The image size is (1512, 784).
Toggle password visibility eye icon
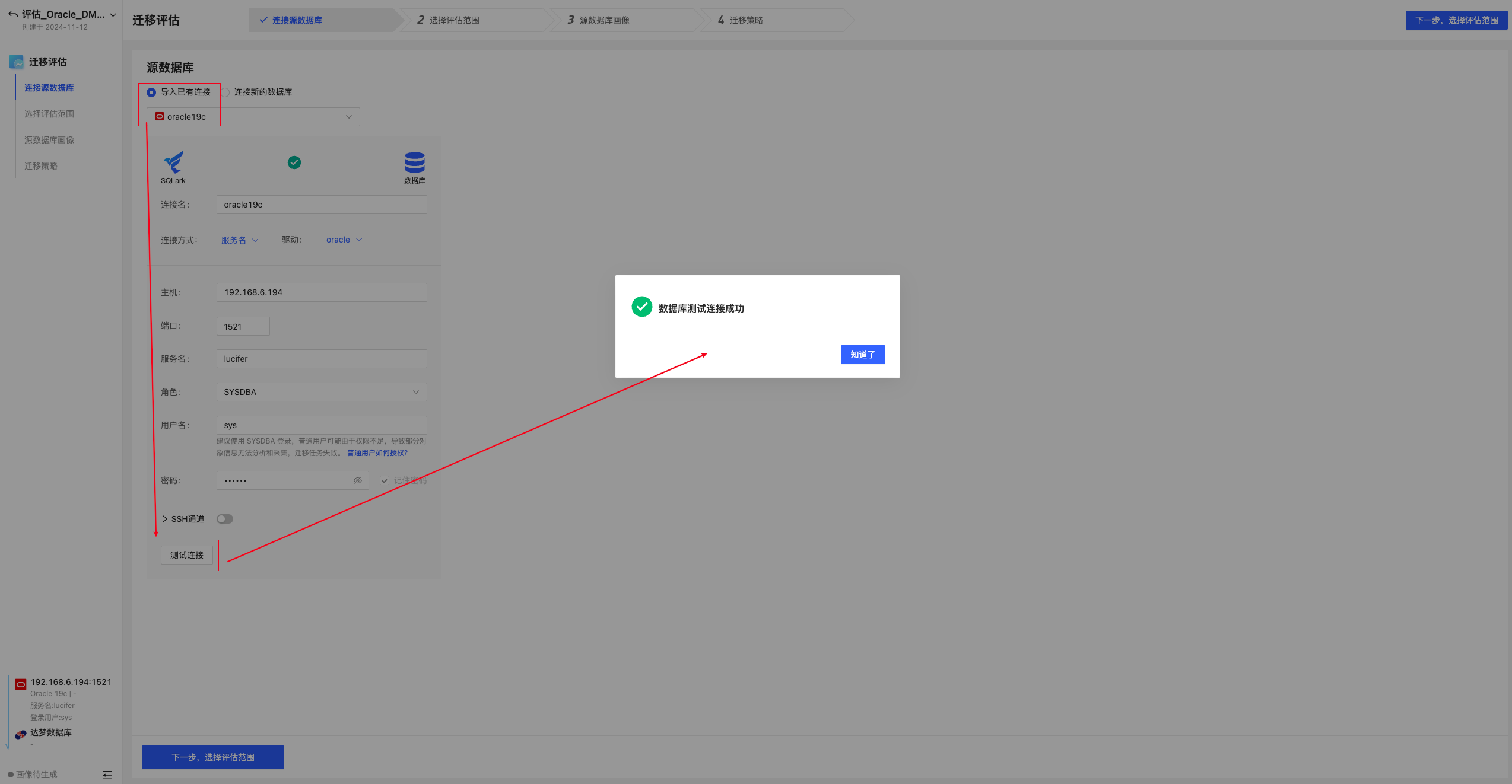click(358, 480)
